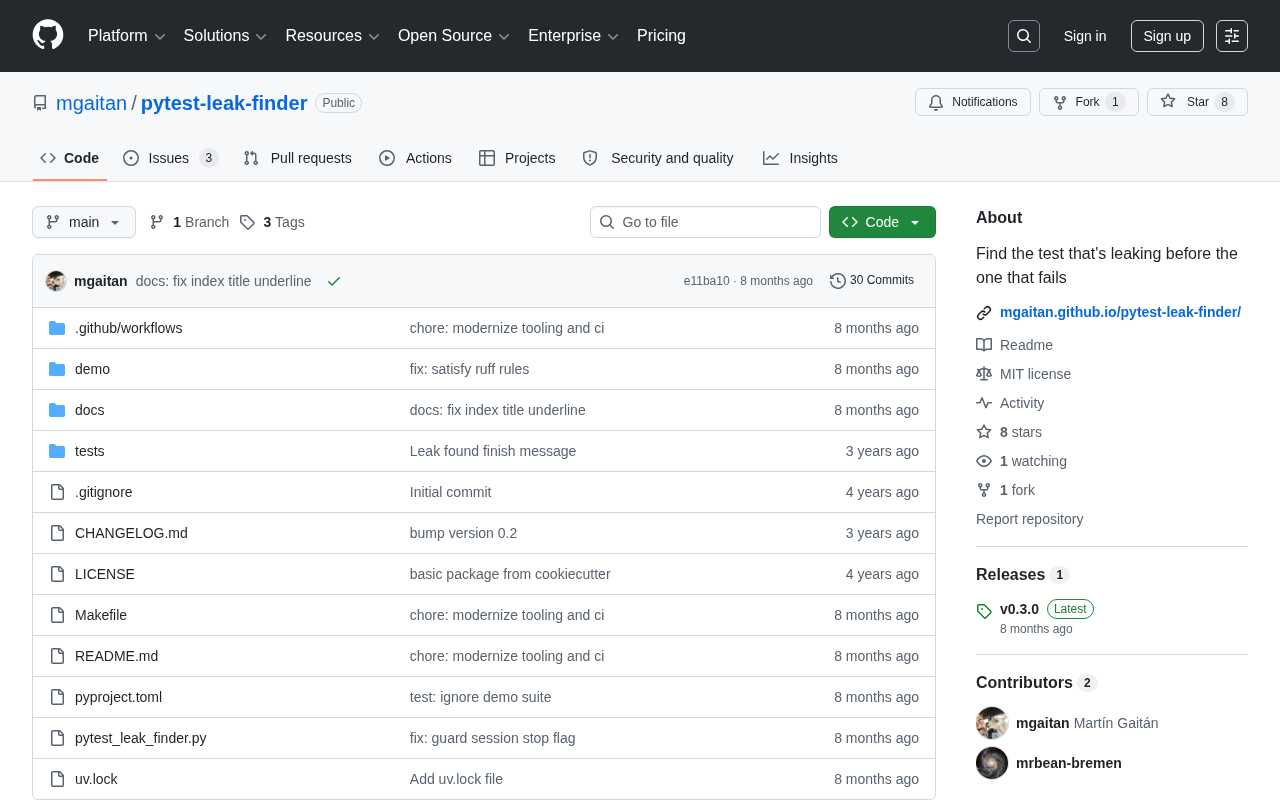1280x800 pixels.
Task: Open the pytest_leak_finder.py file
Action: click(x=141, y=738)
